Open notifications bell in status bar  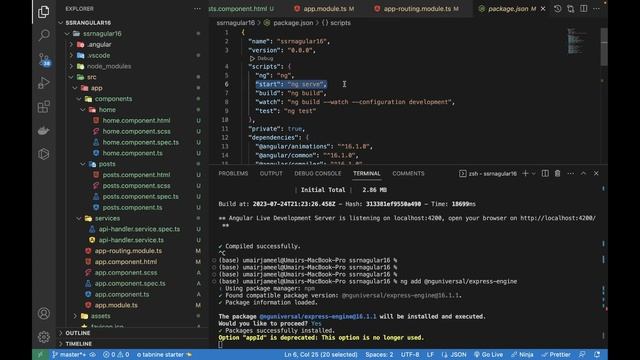597,354
